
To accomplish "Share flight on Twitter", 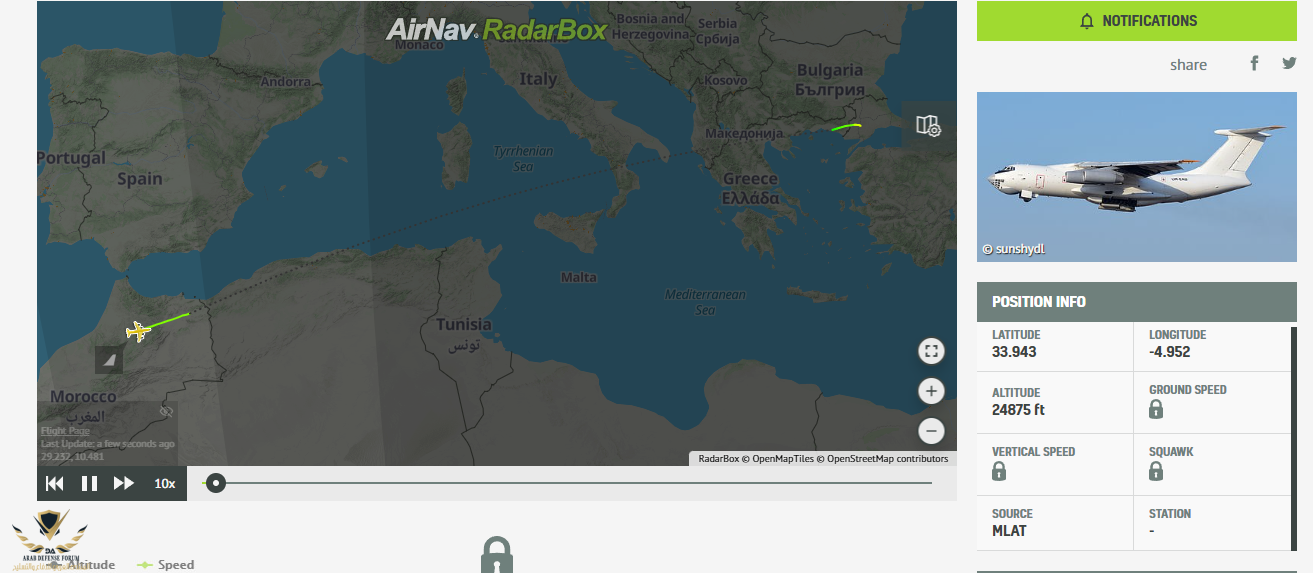I will [1289, 64].
